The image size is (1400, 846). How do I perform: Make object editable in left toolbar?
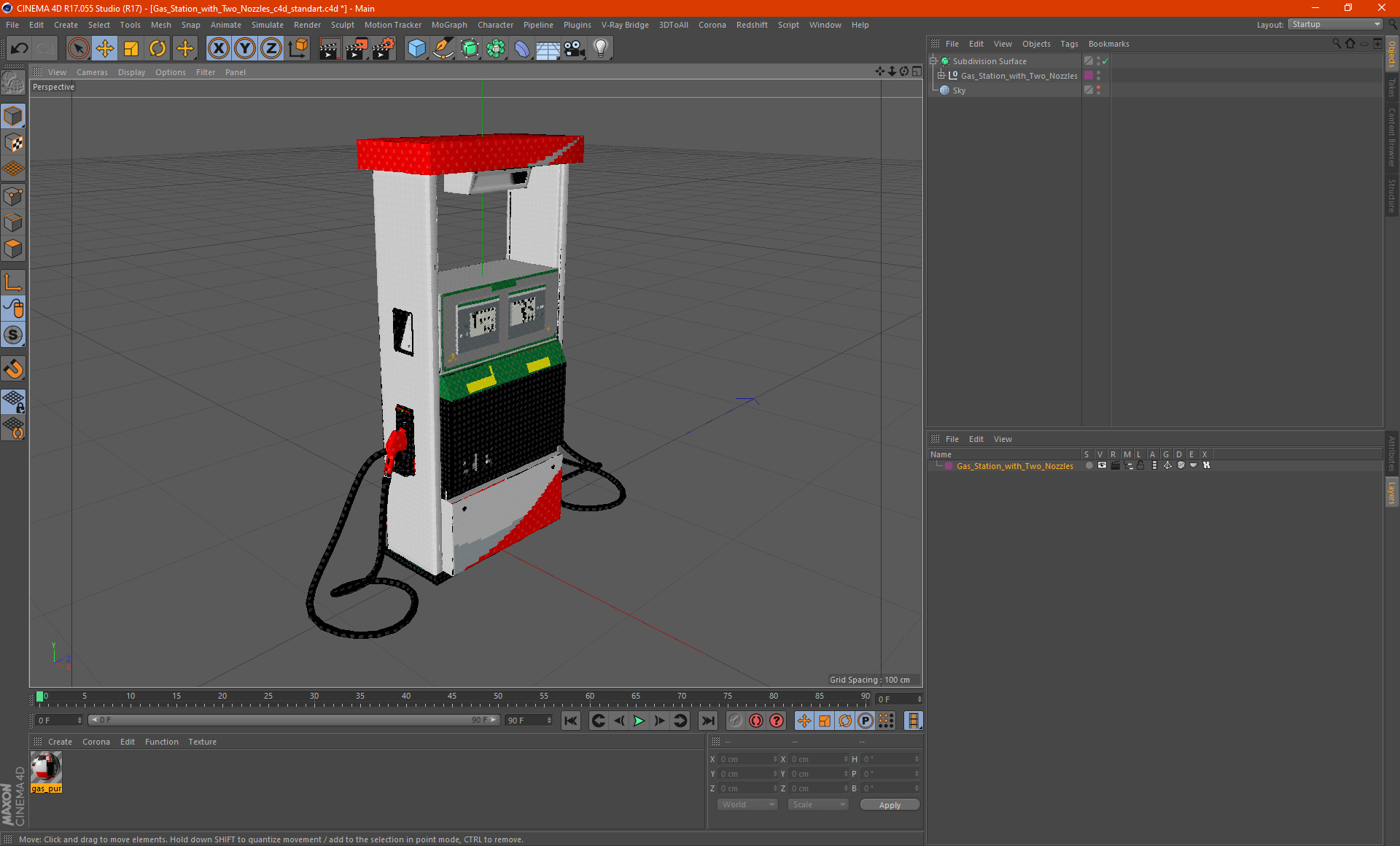click(13, 84)
